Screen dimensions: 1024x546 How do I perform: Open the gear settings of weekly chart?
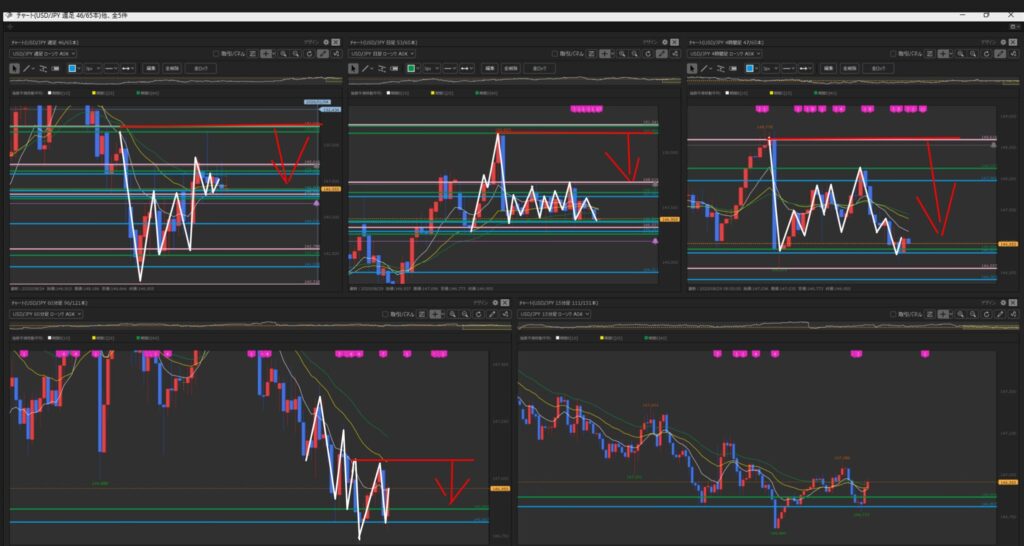point(326,42)
